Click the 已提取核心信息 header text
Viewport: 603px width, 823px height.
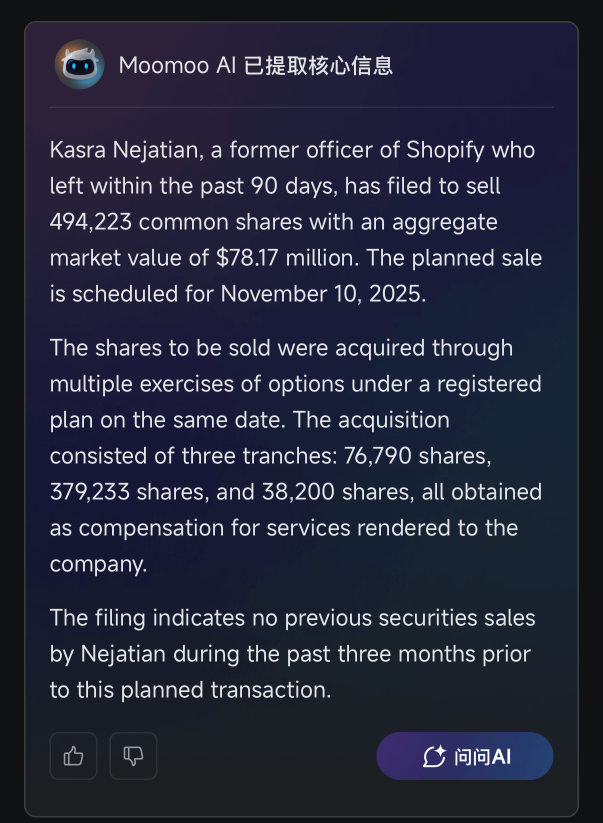pos(318,66)
